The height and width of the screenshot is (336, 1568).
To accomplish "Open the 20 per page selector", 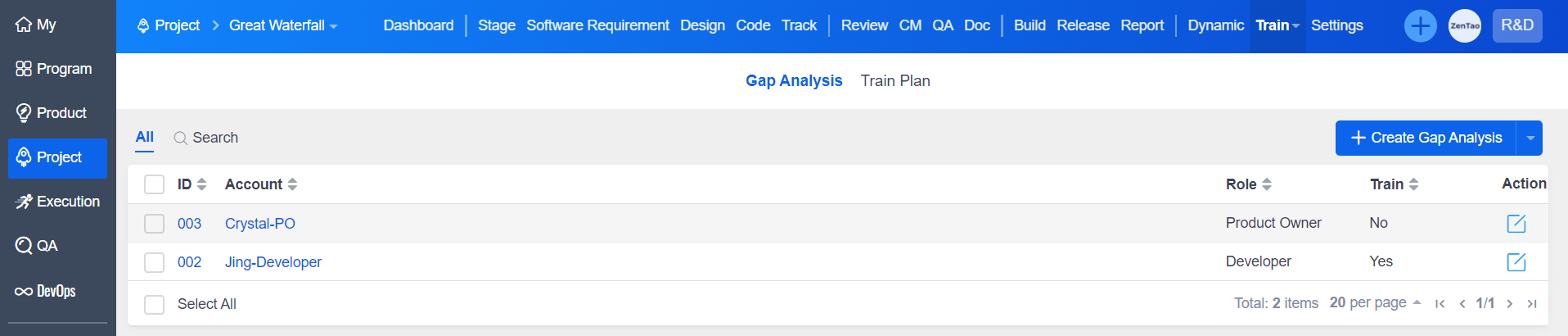I will pos(1375,303).
